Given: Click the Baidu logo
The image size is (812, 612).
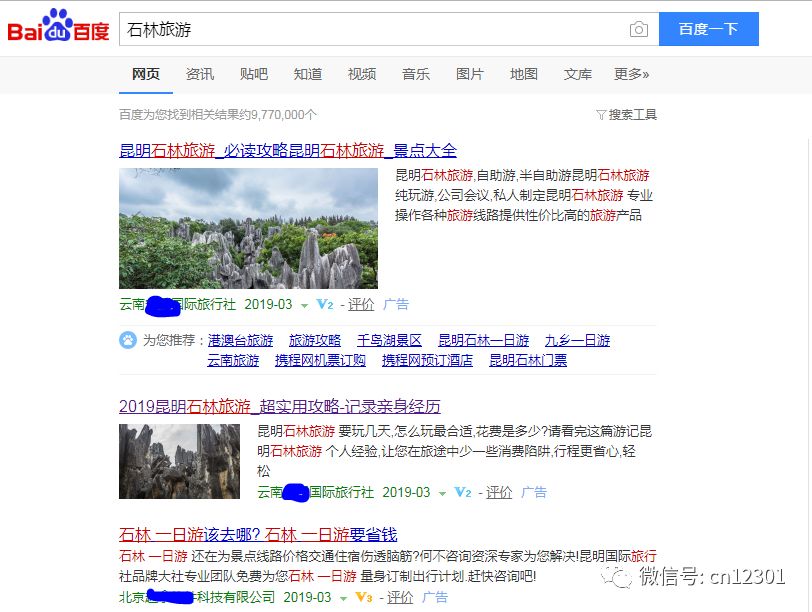Looking at the screenshot, I should click(58, 26).
